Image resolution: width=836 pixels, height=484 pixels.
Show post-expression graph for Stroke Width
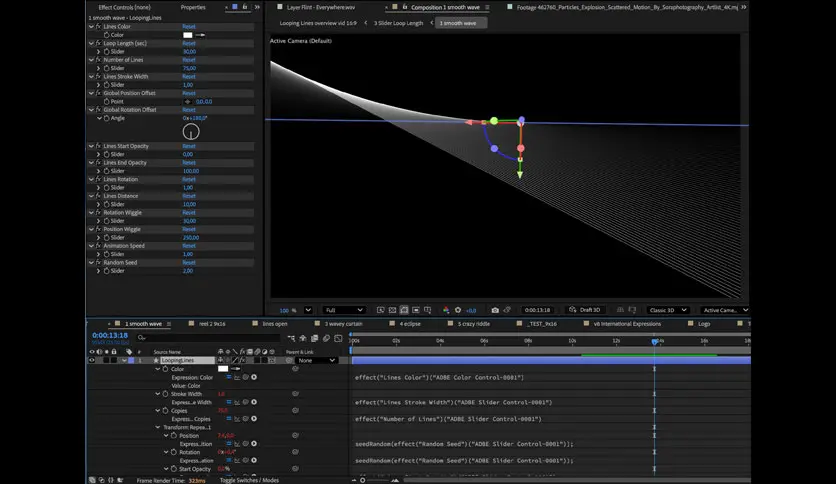(x=237, y=402)
